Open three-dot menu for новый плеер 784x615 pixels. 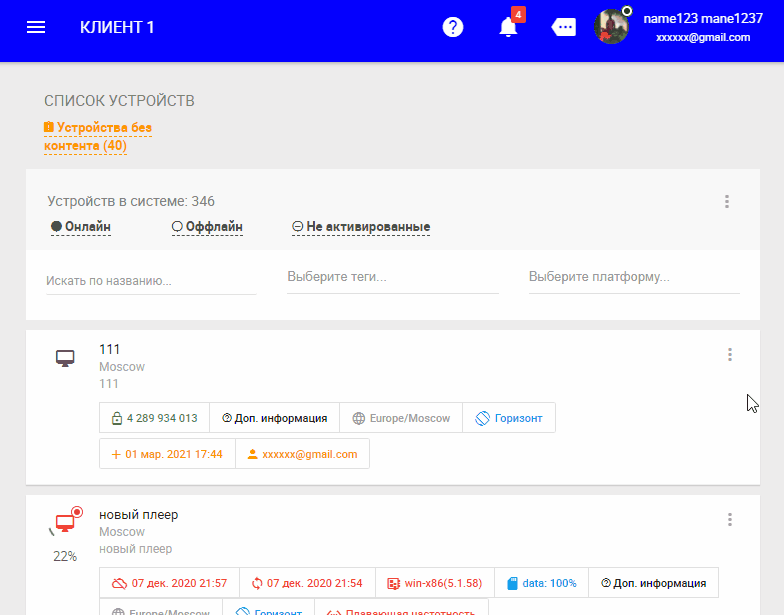[730, 519]
